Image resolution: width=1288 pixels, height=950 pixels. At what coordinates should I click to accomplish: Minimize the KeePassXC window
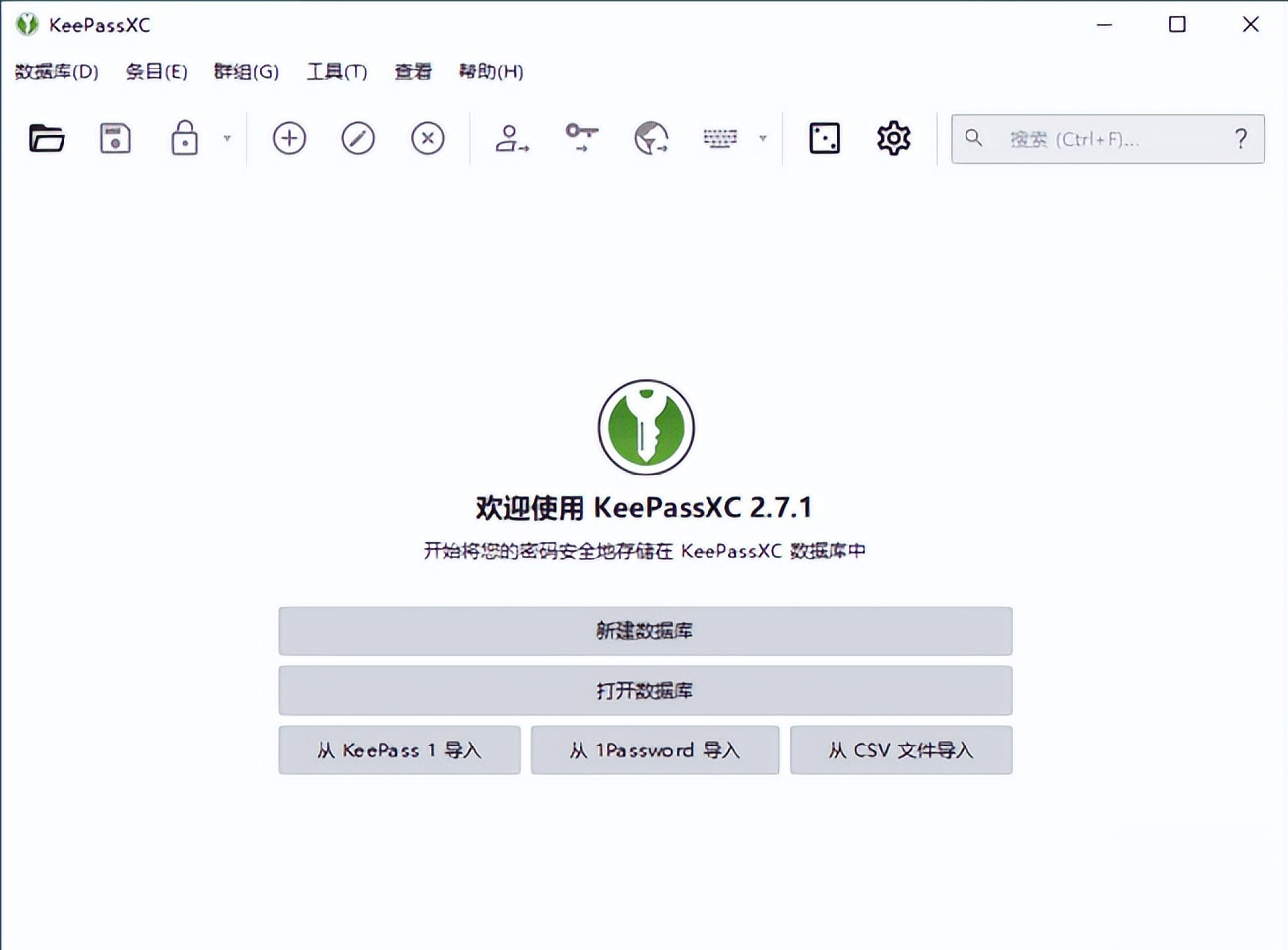(x=1104, y=24)
